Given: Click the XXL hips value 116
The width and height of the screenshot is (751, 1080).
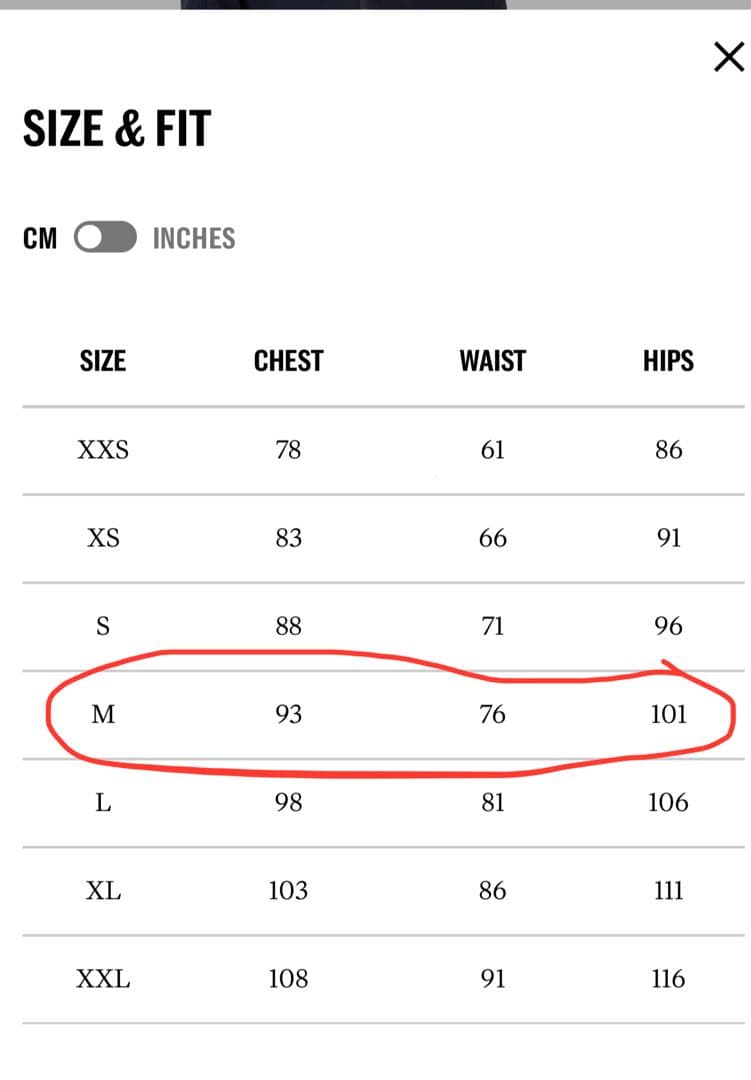Looking at the screenshot, I should point(668,978).
